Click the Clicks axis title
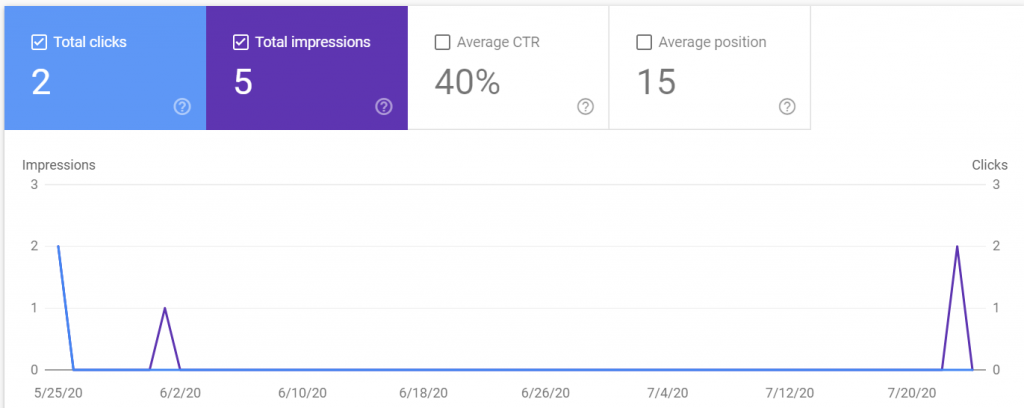 (989, 165)
